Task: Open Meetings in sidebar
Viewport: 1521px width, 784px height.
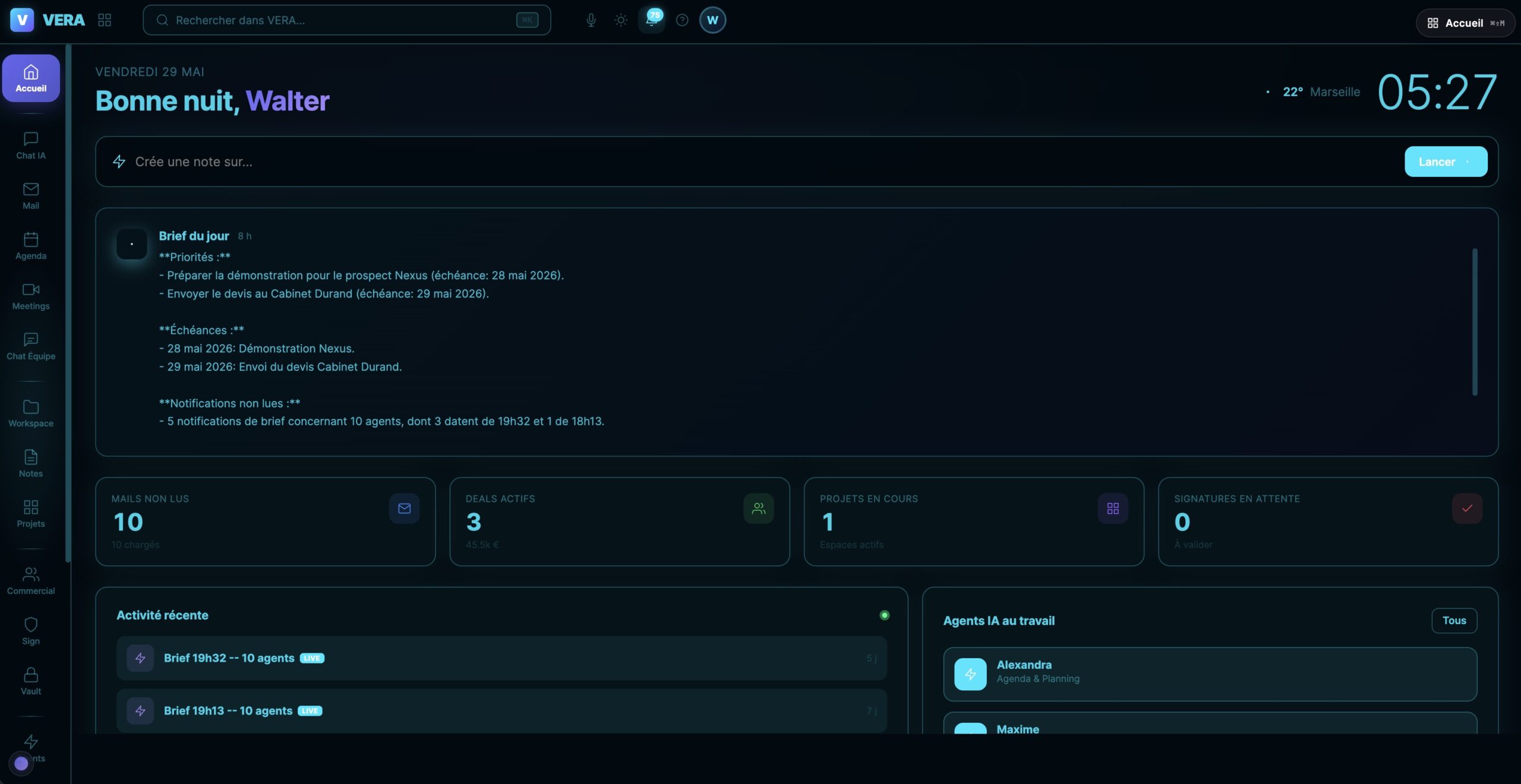Action: [31, 296]
